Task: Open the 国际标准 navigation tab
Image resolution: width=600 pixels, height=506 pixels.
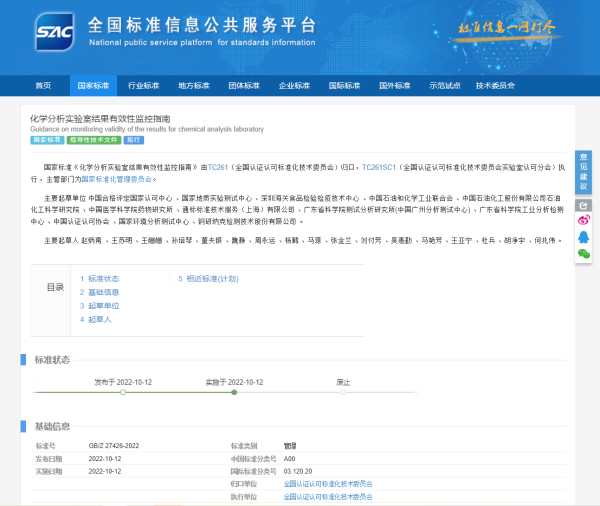Action: pyautogui.click(x=344, y=86)
